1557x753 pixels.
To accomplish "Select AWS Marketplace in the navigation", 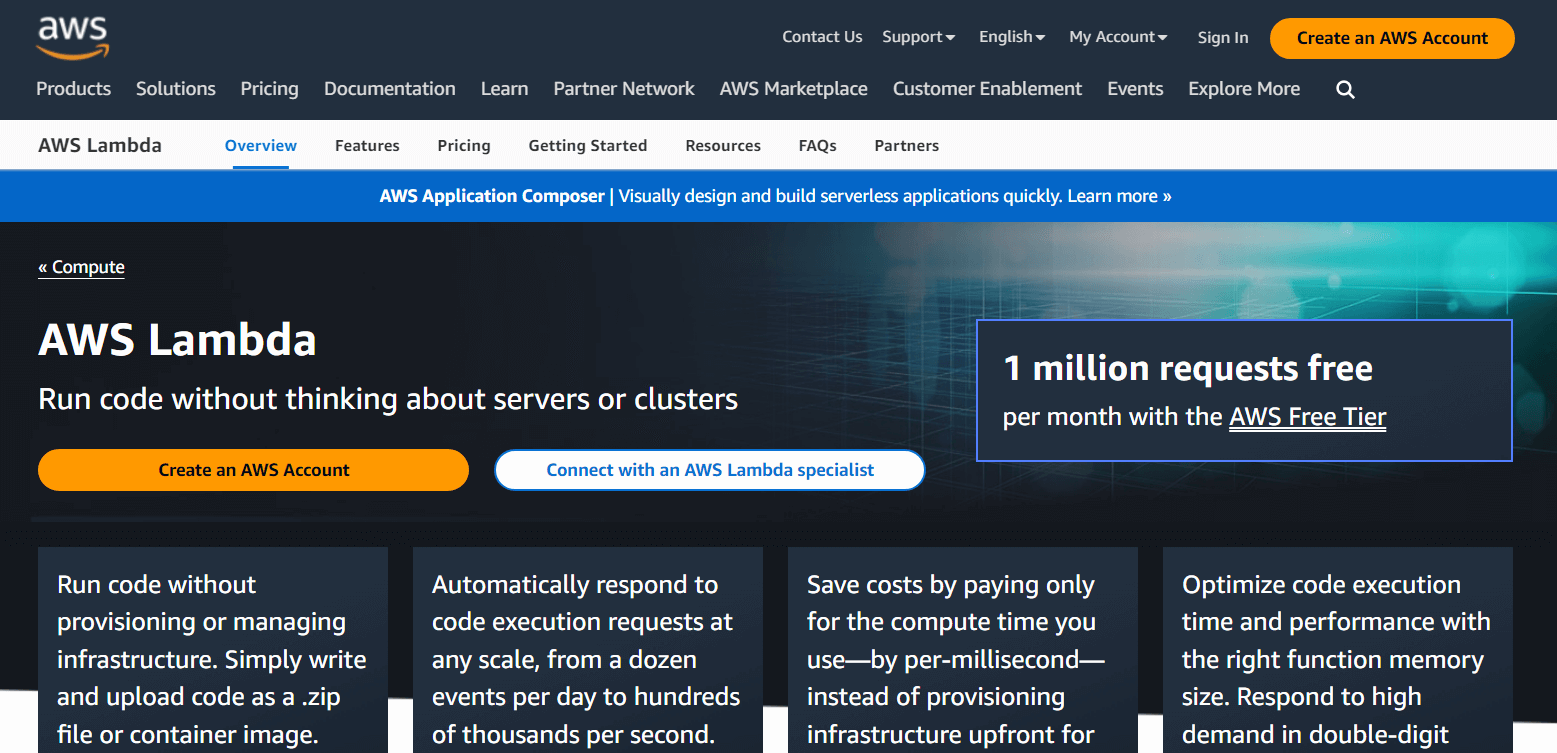I will click(793, 89).
